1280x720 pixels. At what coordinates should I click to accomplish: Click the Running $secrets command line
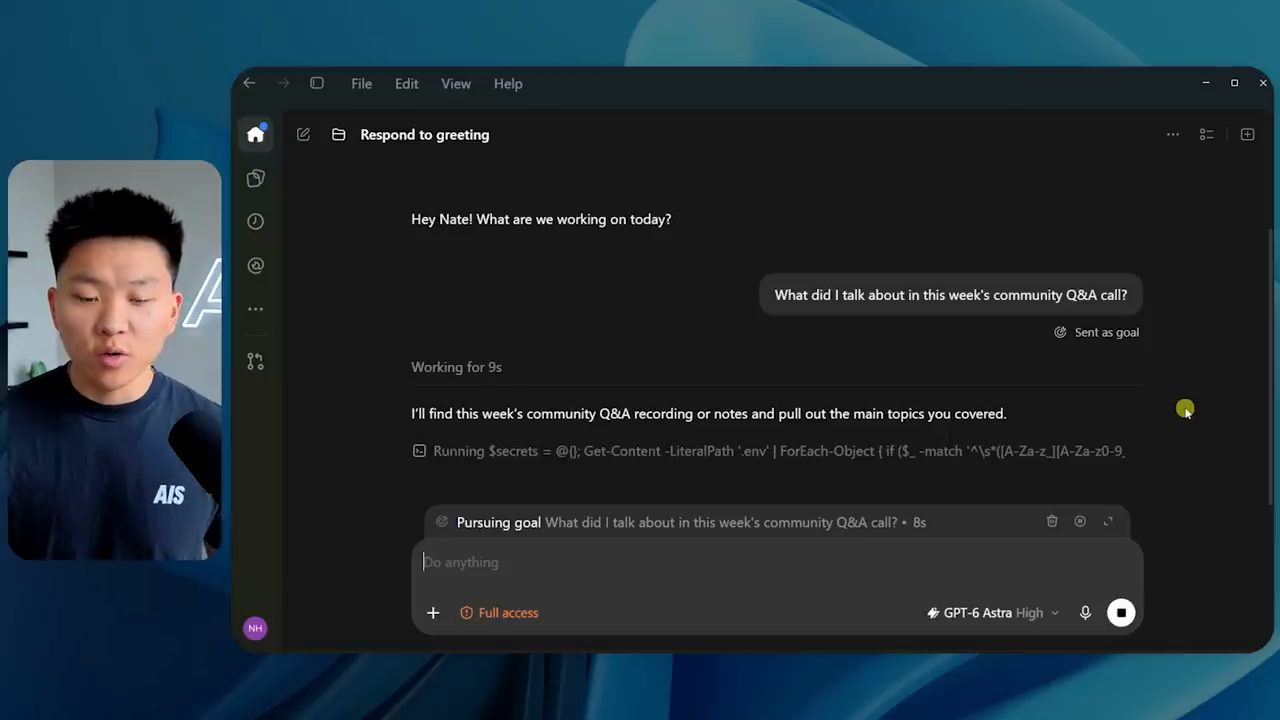(769, 451)
